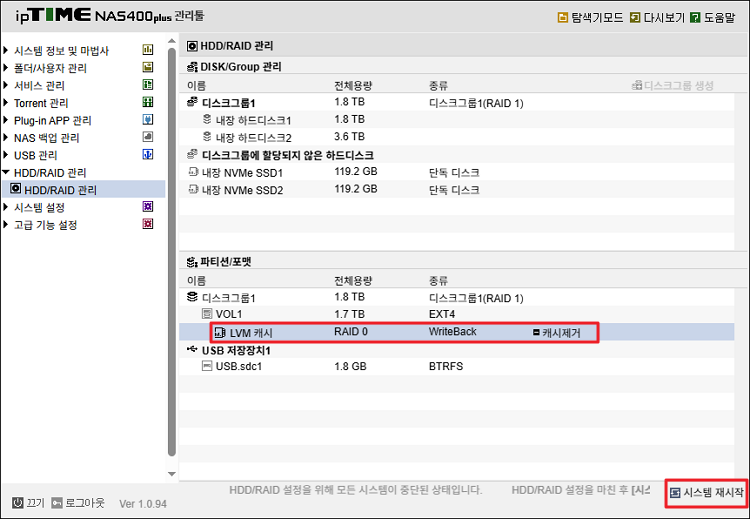
Task: Click the 다시보기 refresh link
Action: click(656, 18)
